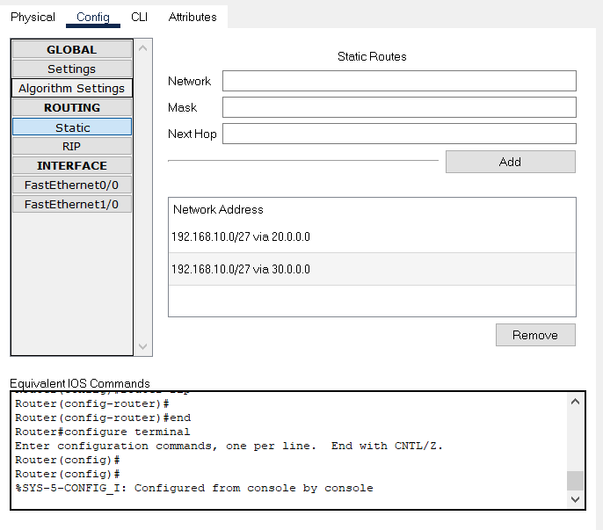This screenshot has width=603, height=530.
Task: Click the Mask input field
Action: 399,107
